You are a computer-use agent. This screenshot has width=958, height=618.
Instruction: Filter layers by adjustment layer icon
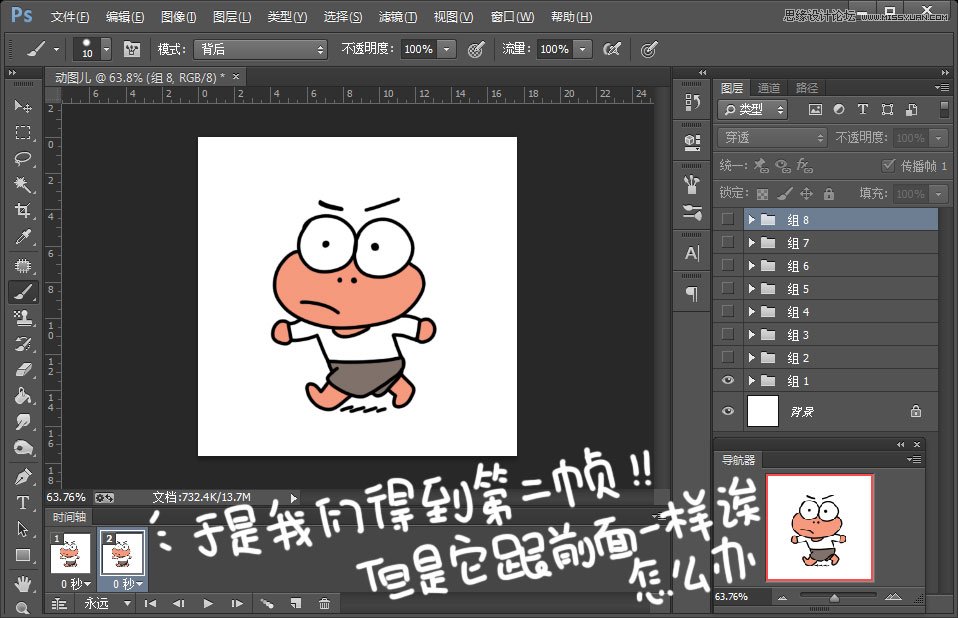tap(839, 109)
